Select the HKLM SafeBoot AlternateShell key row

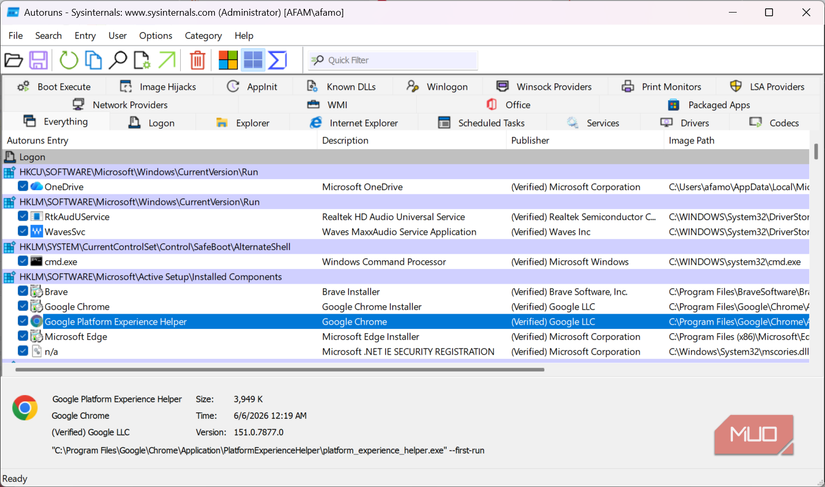[x=406, y=247]
